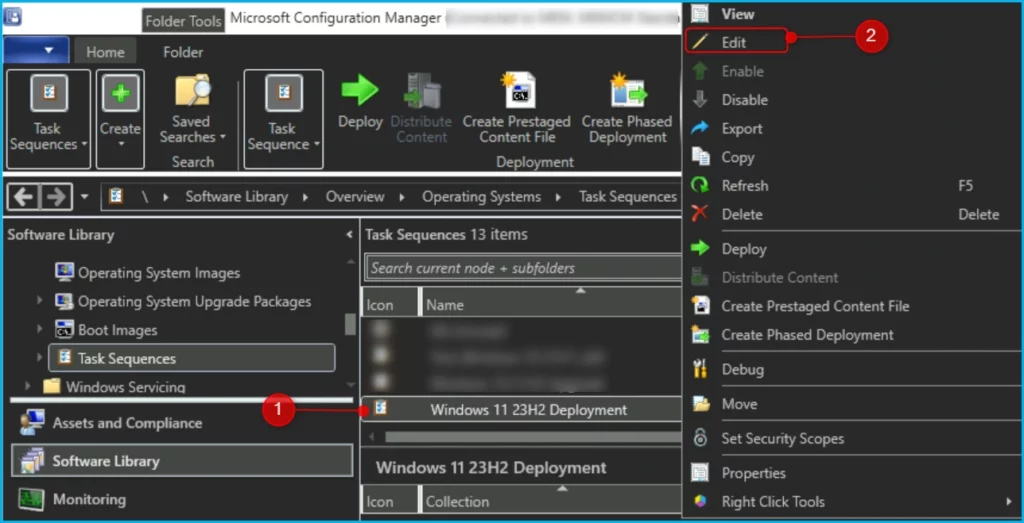The height and width of the screenshot is (523, 1024).
Task: Choose Deploy from the context menu
Action: pos(744,249)
